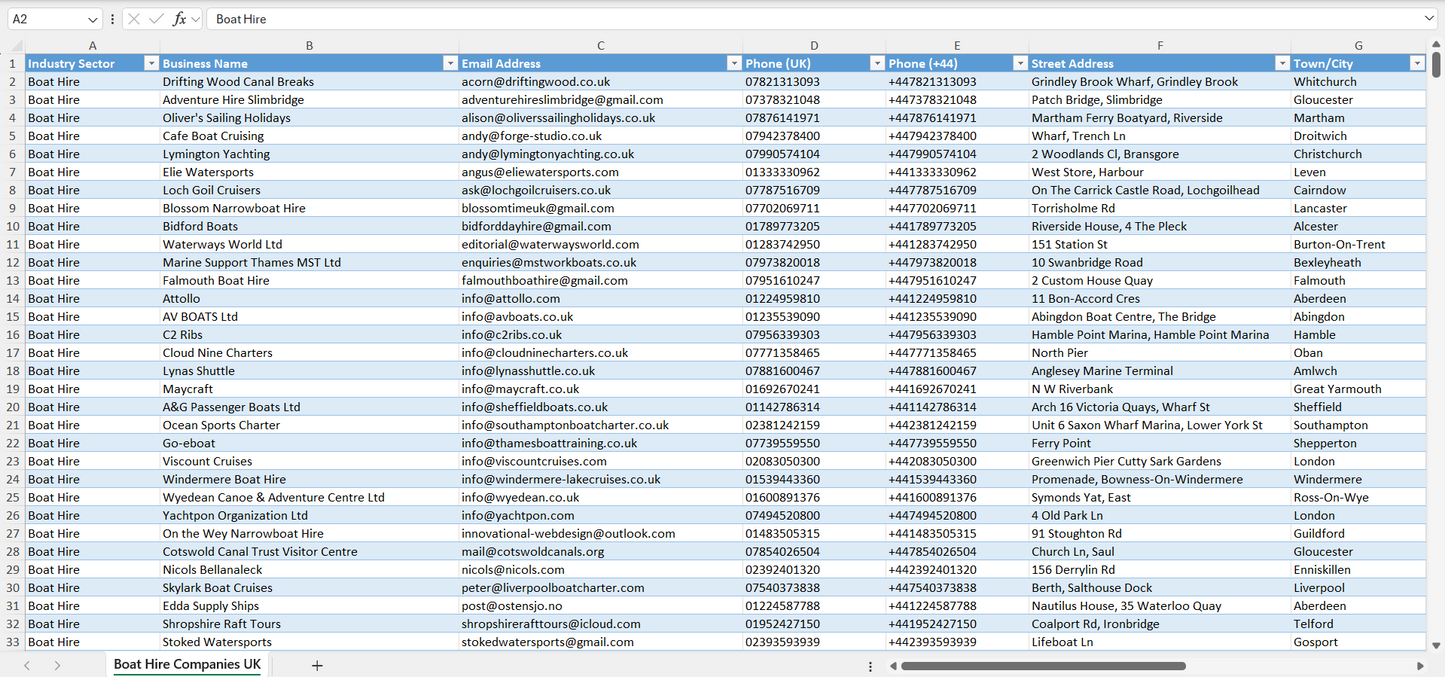Click the vertical scrollbar down arrow
The height and width of the screenshot is (677, 1445).
[x=1436, y=646]
